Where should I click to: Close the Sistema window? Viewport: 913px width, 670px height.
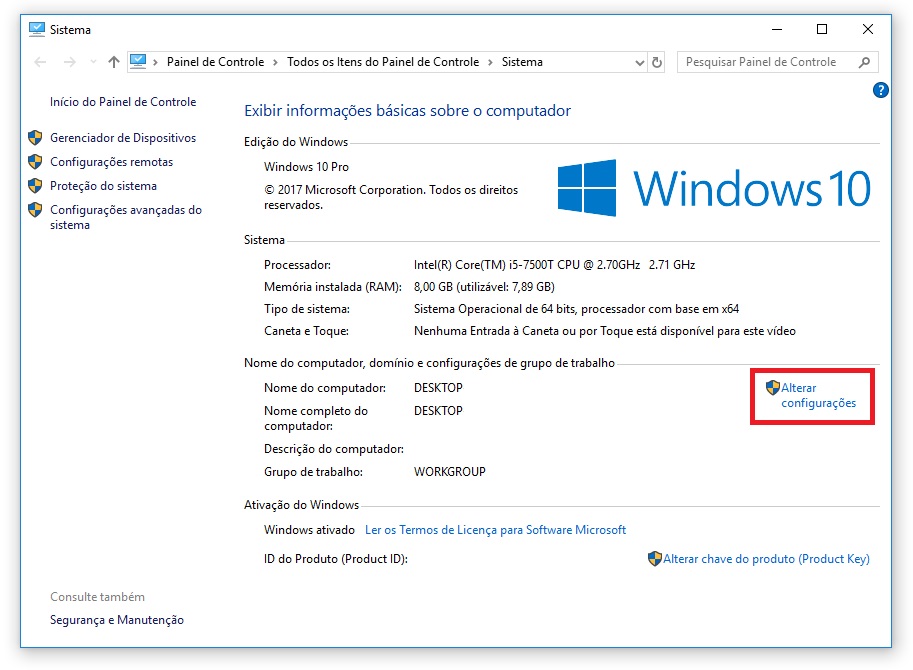coord(868,29)
